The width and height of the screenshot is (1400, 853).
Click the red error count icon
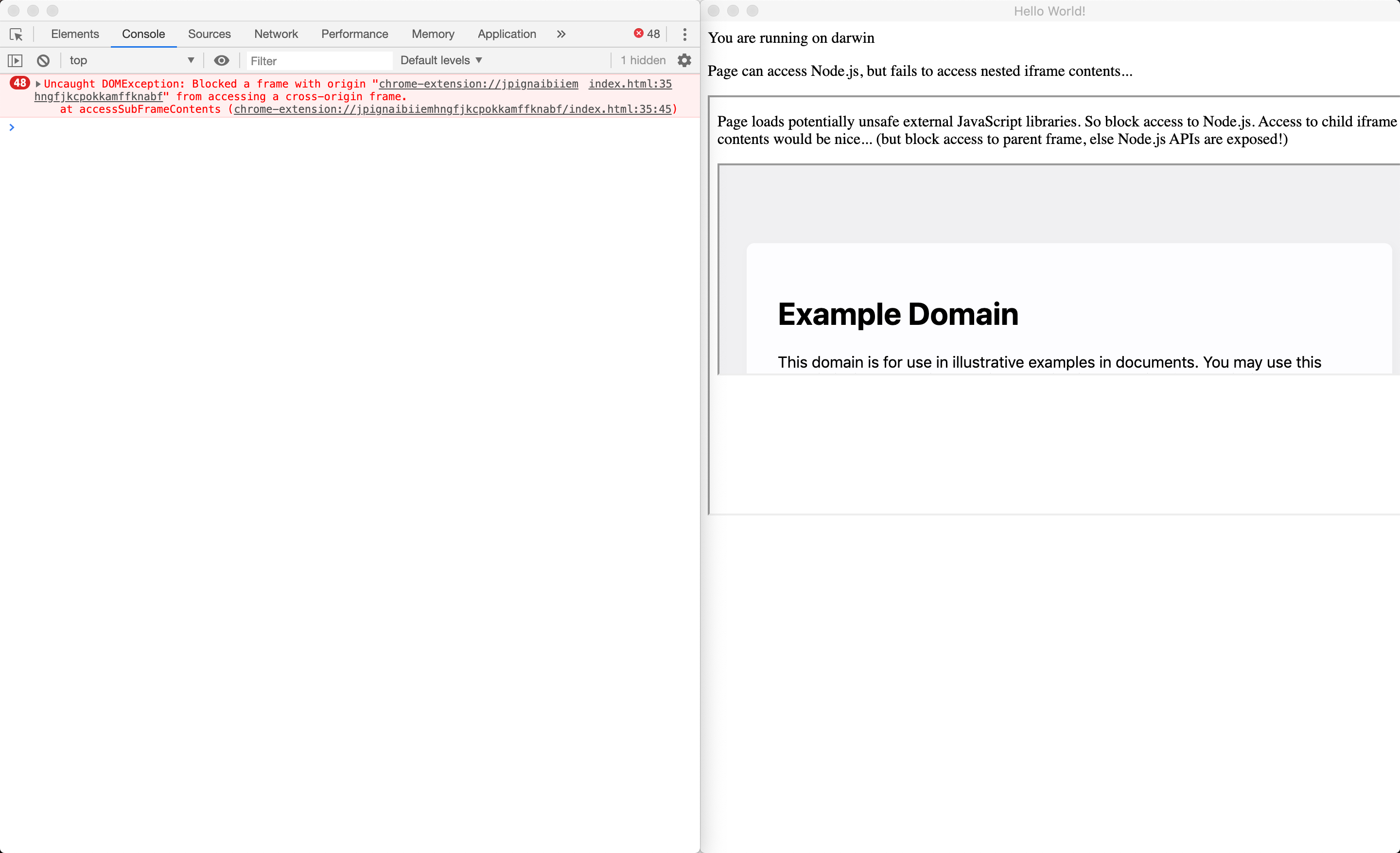coord(639,34)
